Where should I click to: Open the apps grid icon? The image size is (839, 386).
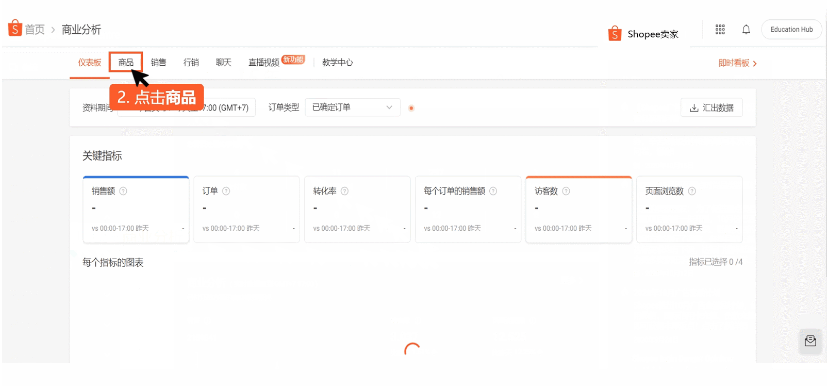click(x=720, y=29)
